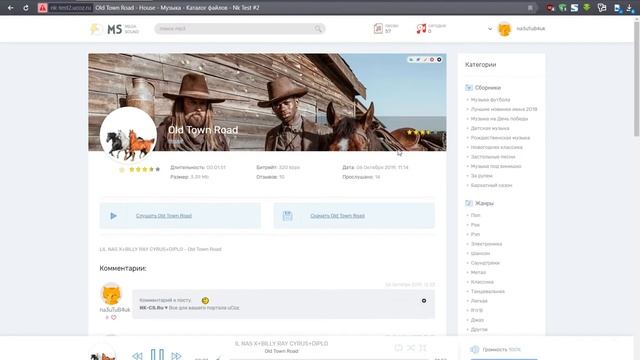The width and height of the screenshot is (640, 360).
Task: Open the Сборники category heading
Action: click(488, 88)
